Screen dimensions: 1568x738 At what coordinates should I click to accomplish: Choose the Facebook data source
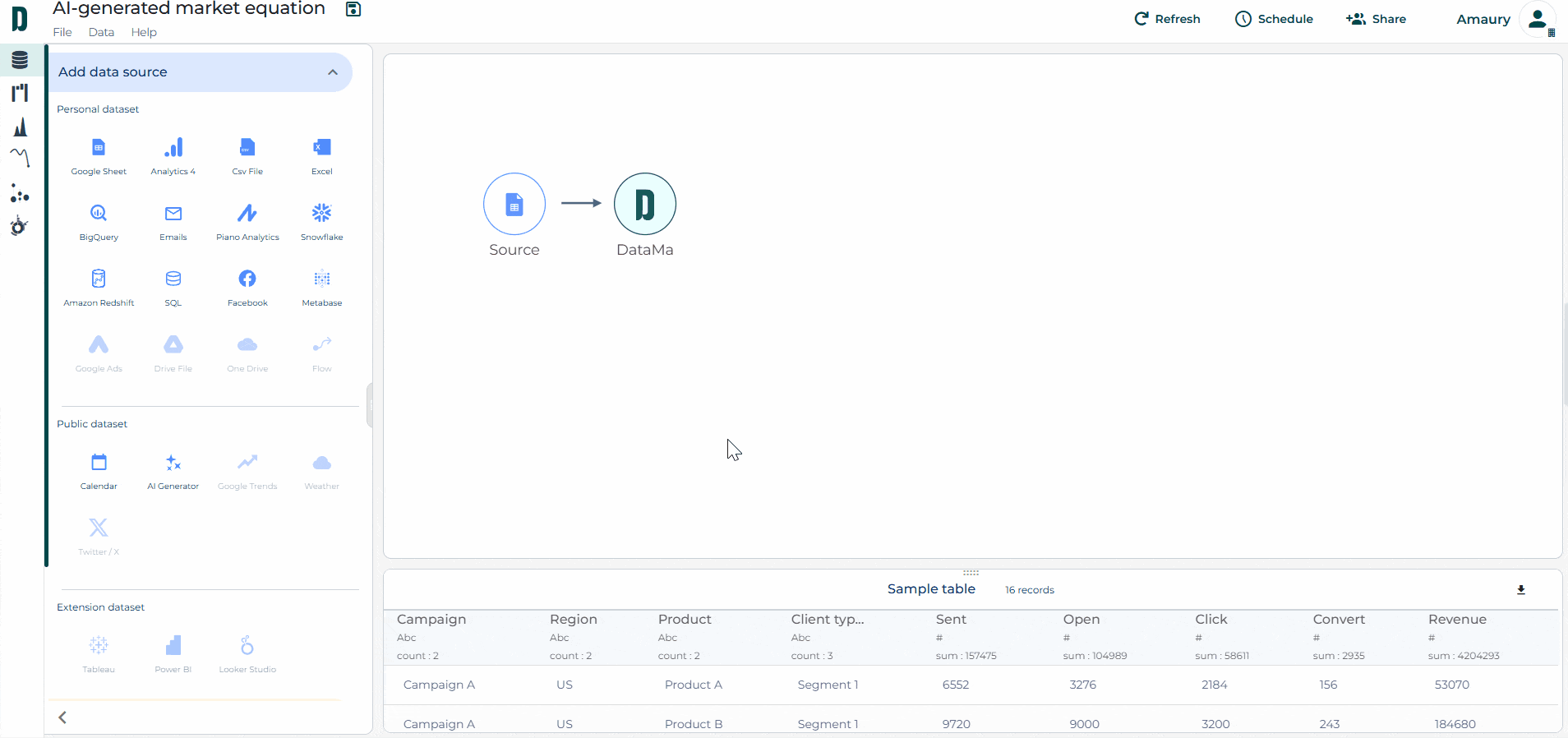click(x=247, y=280)
